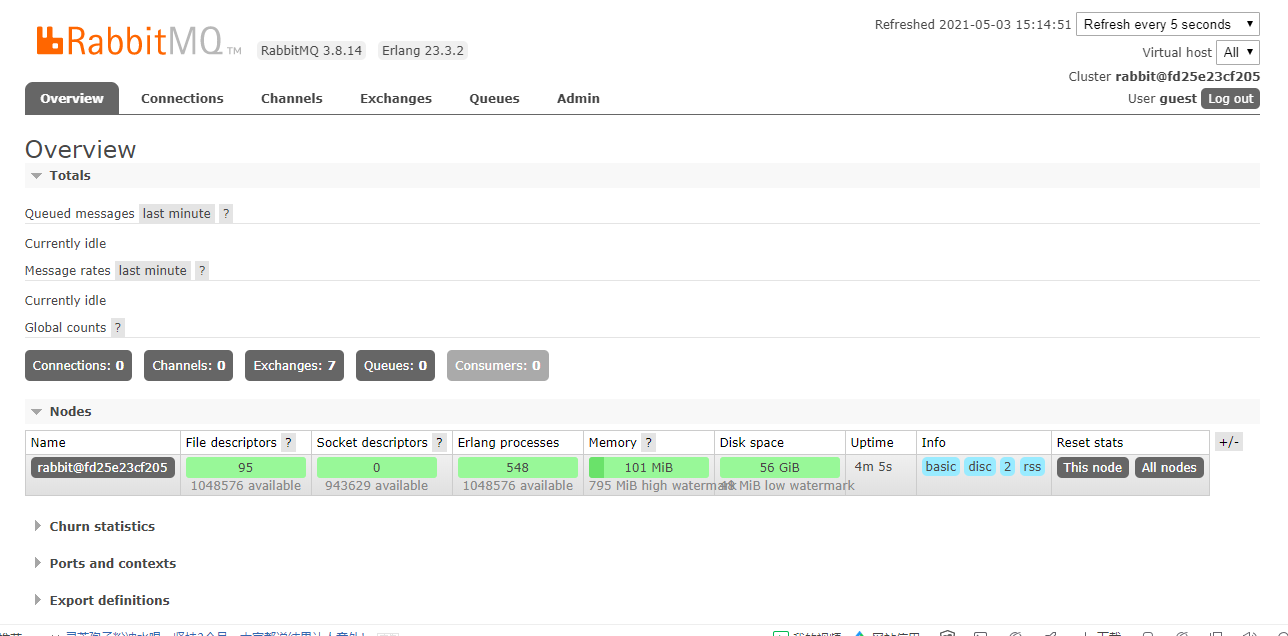
Task: Open the Refresh interval dropdown
Action: (1168, 24)
